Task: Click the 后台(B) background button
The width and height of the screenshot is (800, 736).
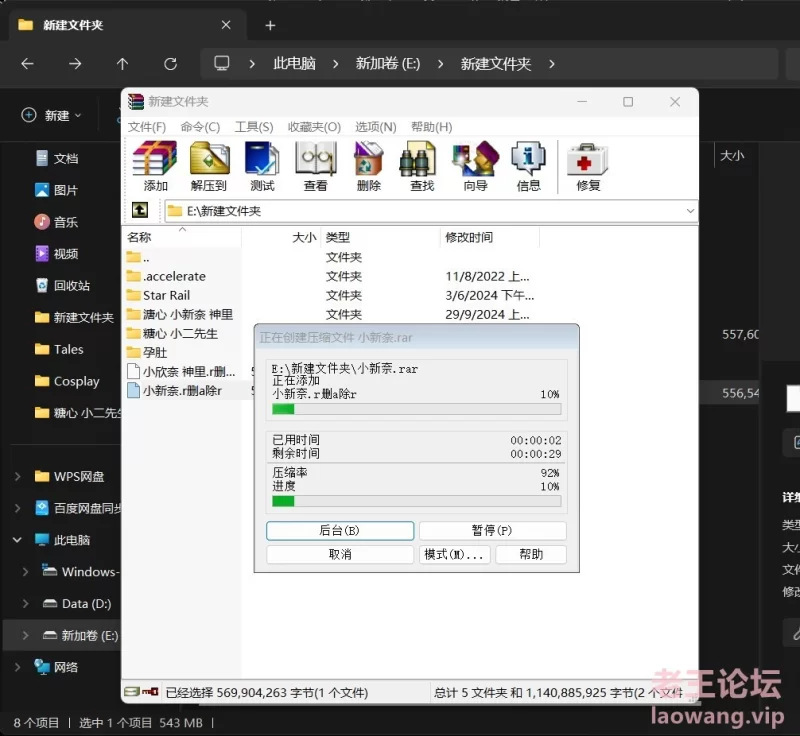Action: [340, 530]
